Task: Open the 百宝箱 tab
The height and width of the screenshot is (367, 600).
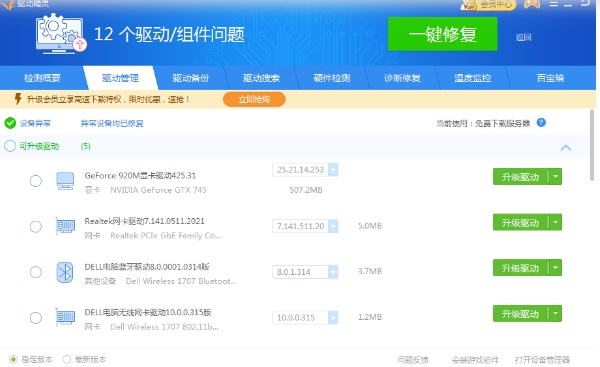Action: (x=550, y=78)
